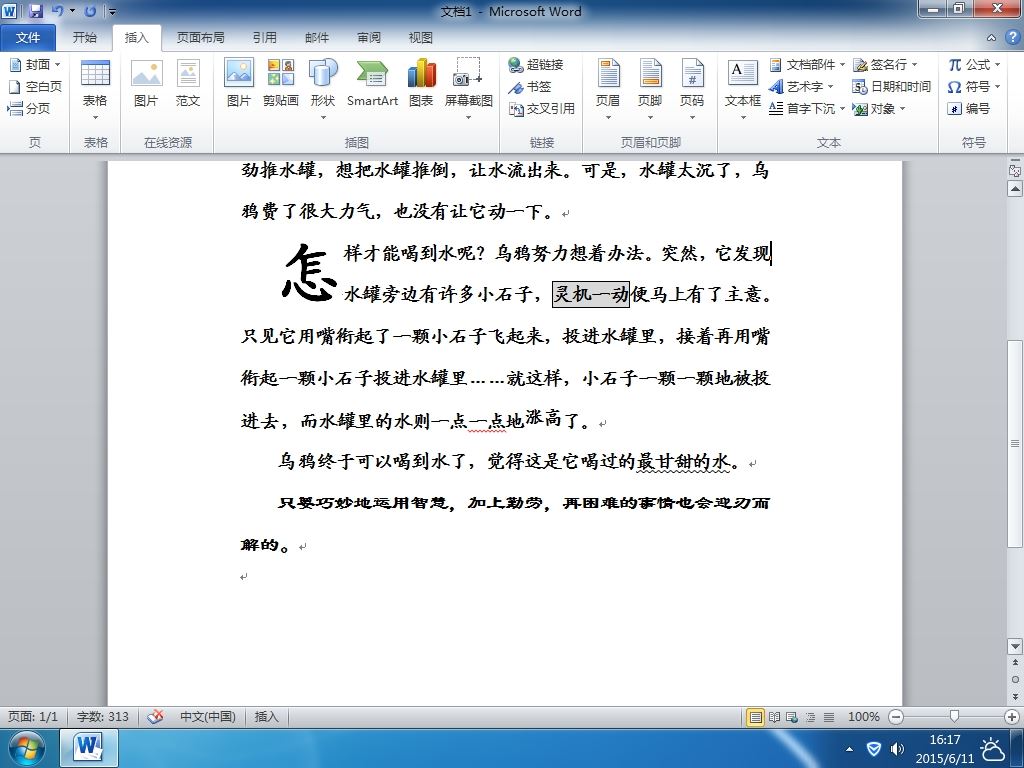Click the 100% zoom level button
Image resolution: width=1024 pixels, height=768 pixels.
click(x=863, y=717)
